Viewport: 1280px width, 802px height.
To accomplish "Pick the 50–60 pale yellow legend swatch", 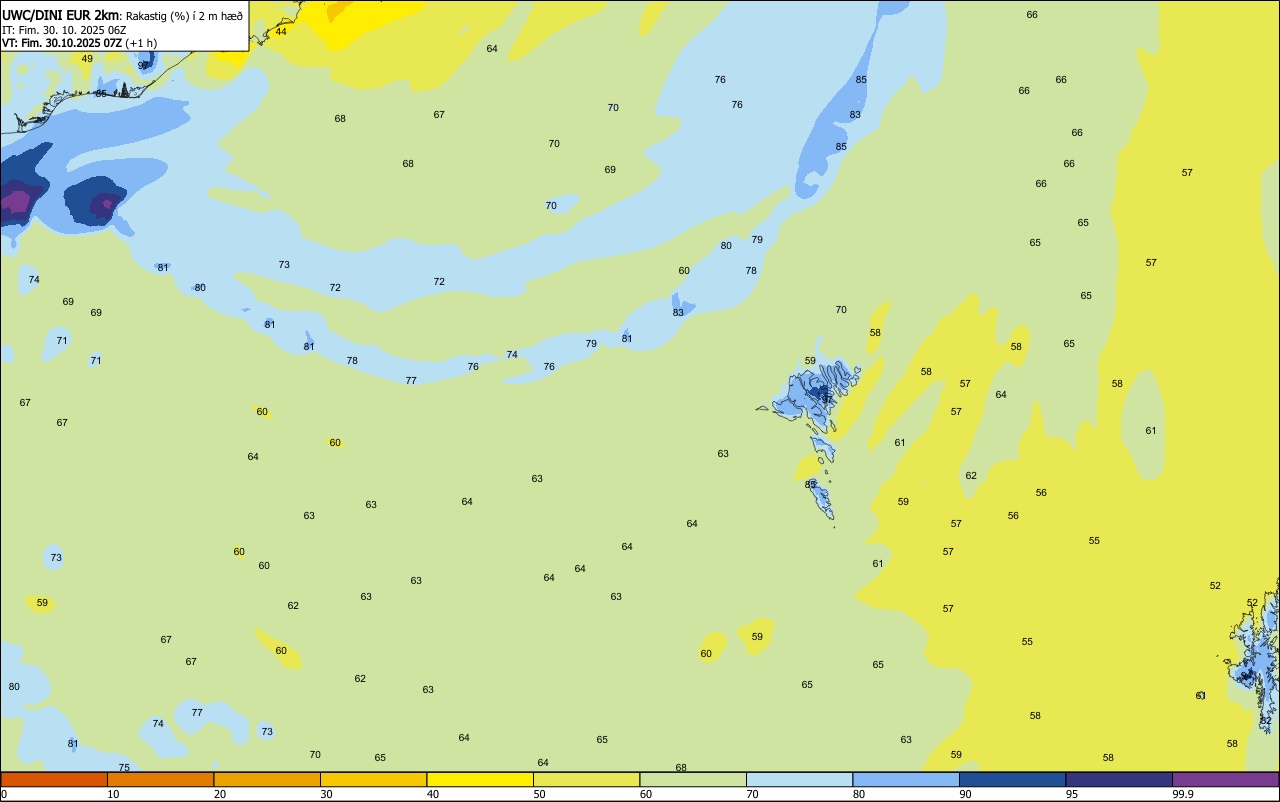I will point(586,779).
